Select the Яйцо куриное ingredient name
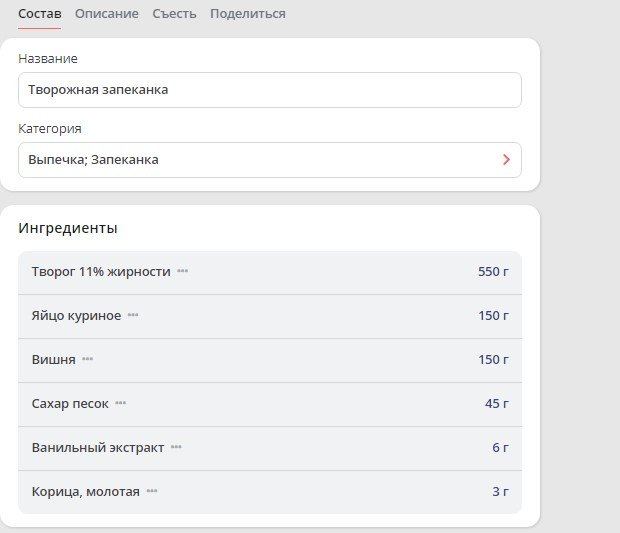The height and width of the screenshot is (533, 620). (x=76, y=316)
